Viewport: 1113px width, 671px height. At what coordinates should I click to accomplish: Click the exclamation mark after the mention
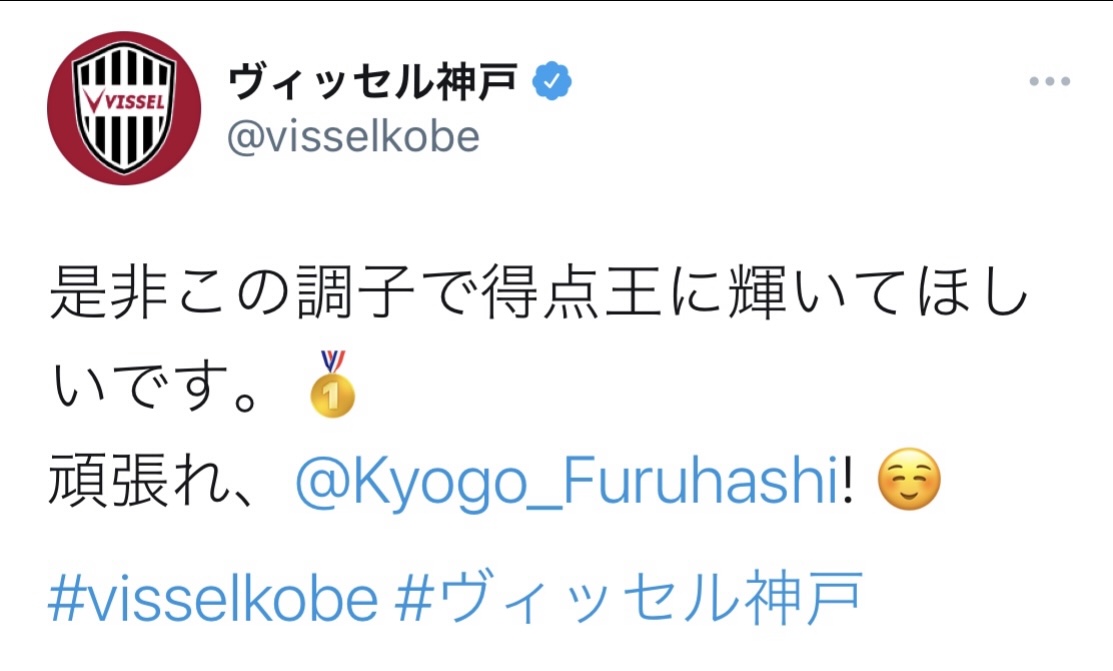coord(848,485)
